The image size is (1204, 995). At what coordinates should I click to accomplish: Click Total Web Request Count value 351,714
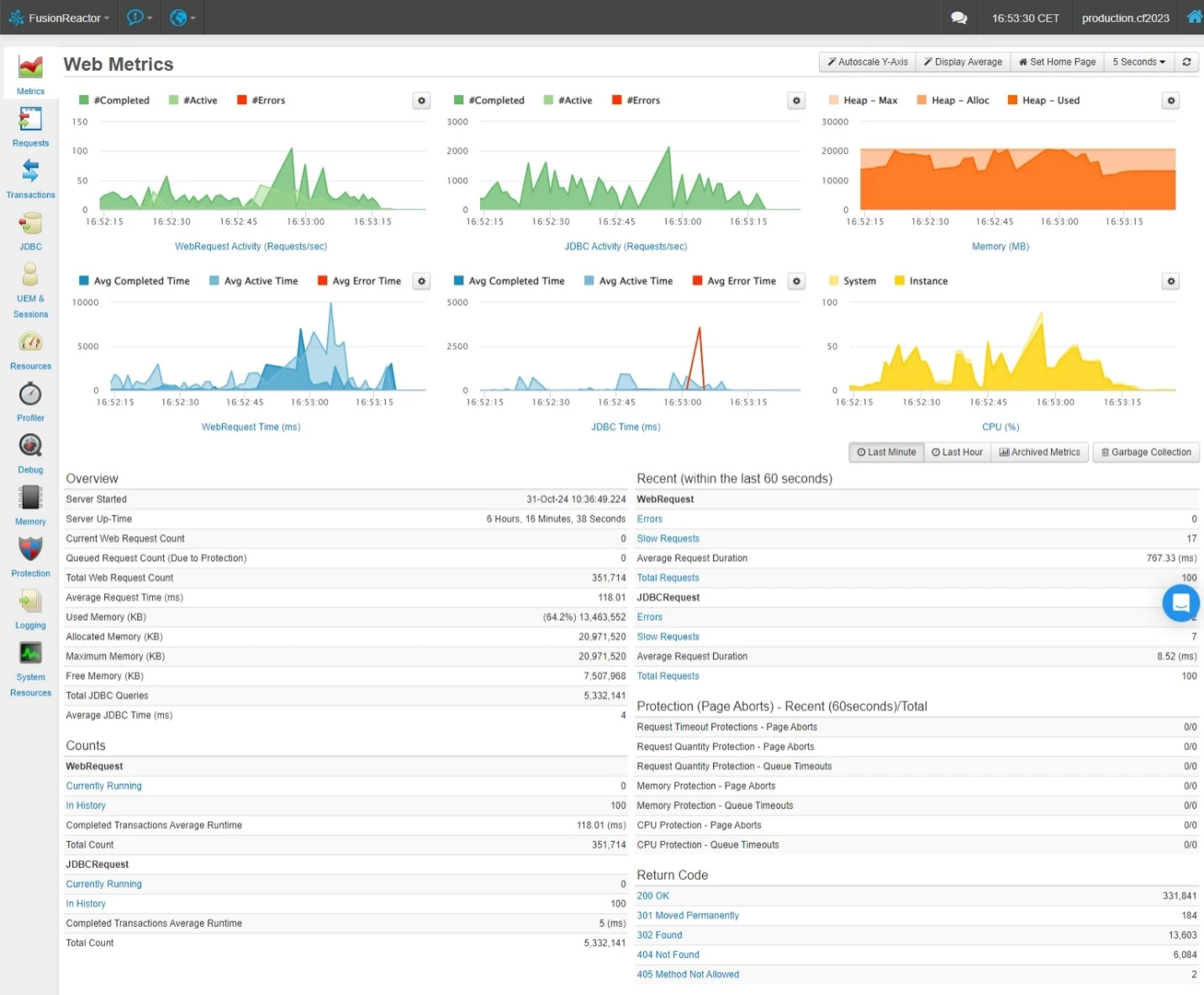pyautogui.click(x=609, y=579)
